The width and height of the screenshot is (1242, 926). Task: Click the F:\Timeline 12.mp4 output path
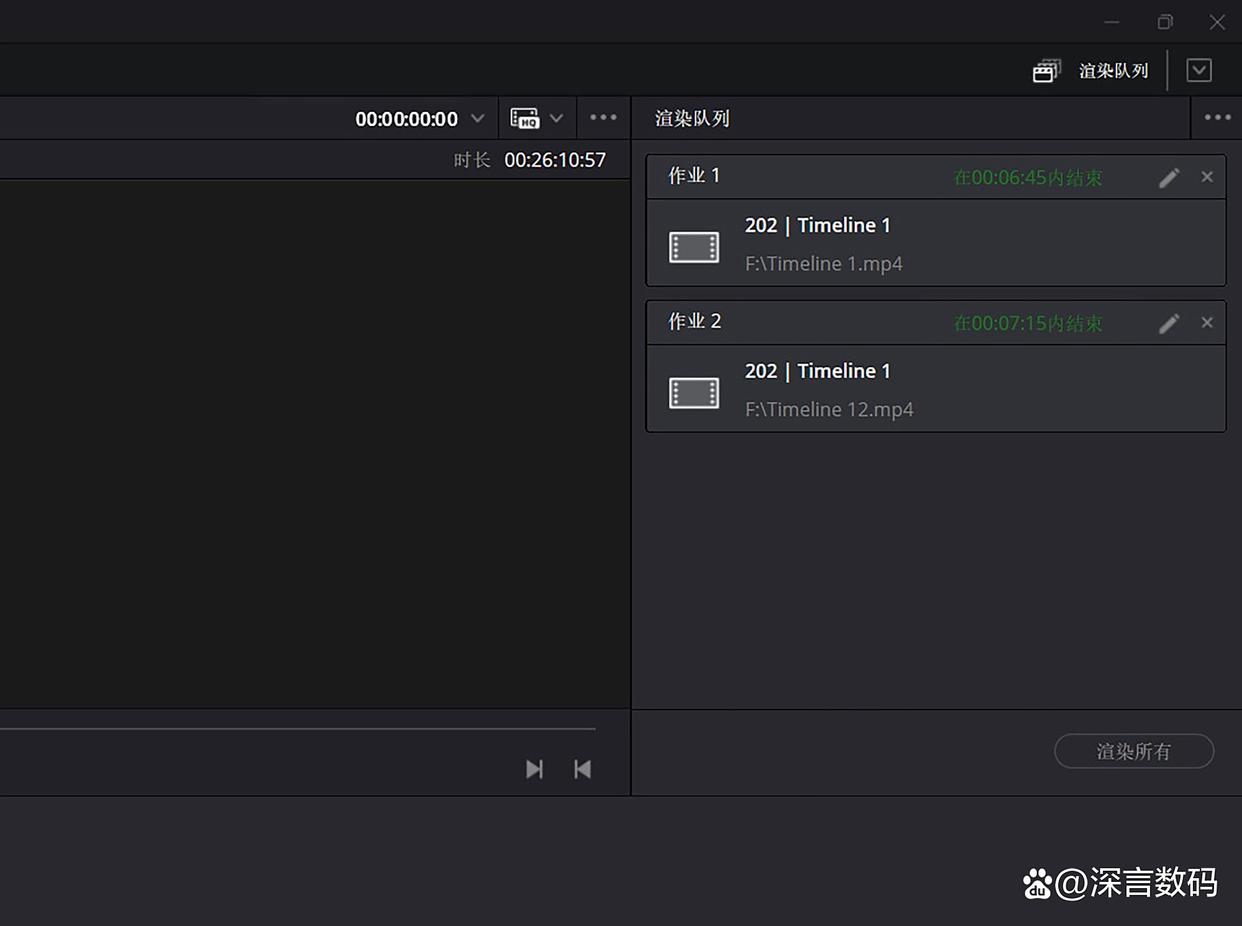(x=829, y=410)
